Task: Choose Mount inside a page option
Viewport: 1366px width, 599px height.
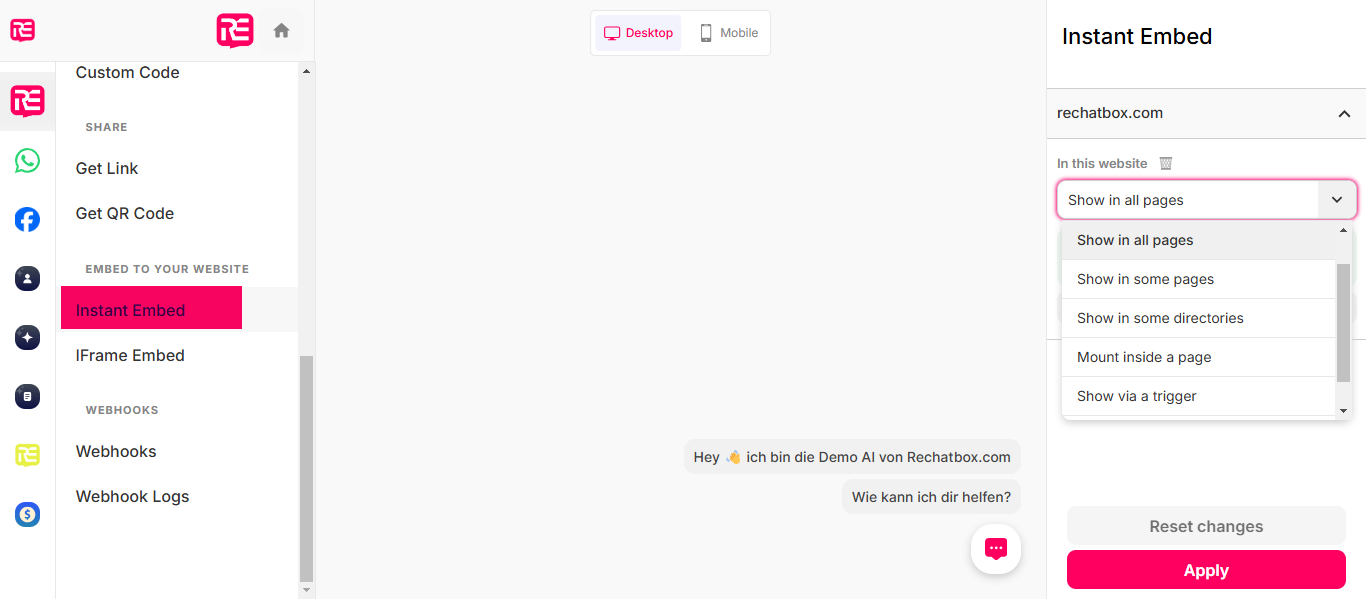Action: [x=1198, y=357]
